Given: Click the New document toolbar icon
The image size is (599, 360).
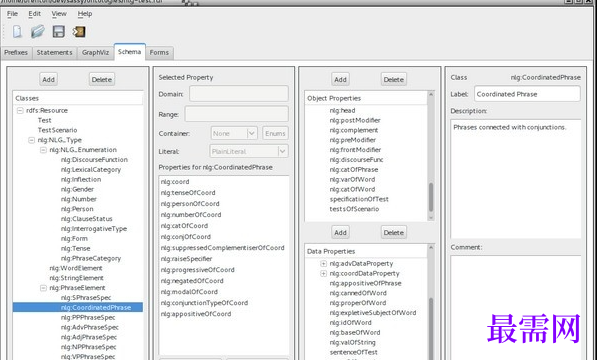Looking at the screenshot, I should pyautogui.click(x=17, y=31).
